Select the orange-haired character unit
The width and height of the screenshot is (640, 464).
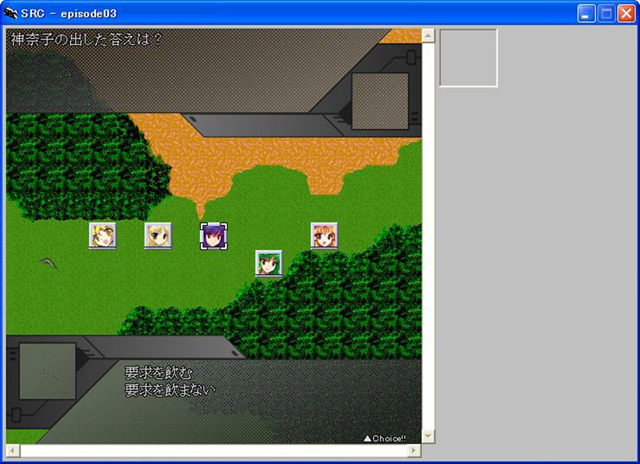324,235
